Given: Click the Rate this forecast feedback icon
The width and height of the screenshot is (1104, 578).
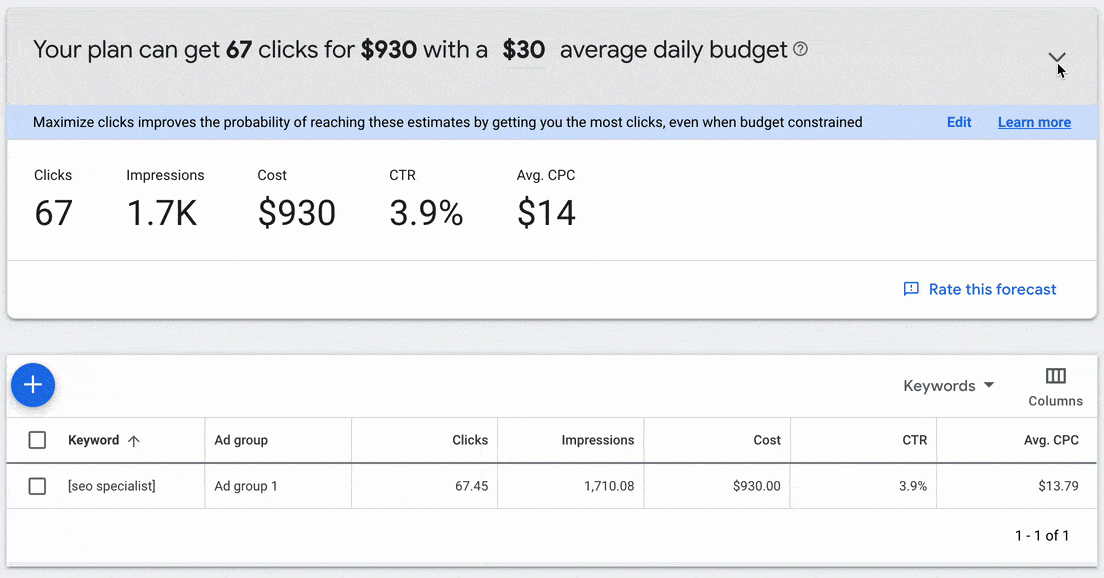Looking at the screenshot, I should [x=911, y=289].
